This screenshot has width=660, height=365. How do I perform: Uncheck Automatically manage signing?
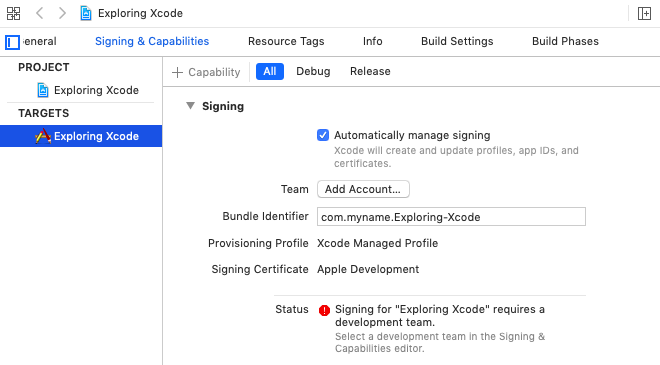(323, 135)
